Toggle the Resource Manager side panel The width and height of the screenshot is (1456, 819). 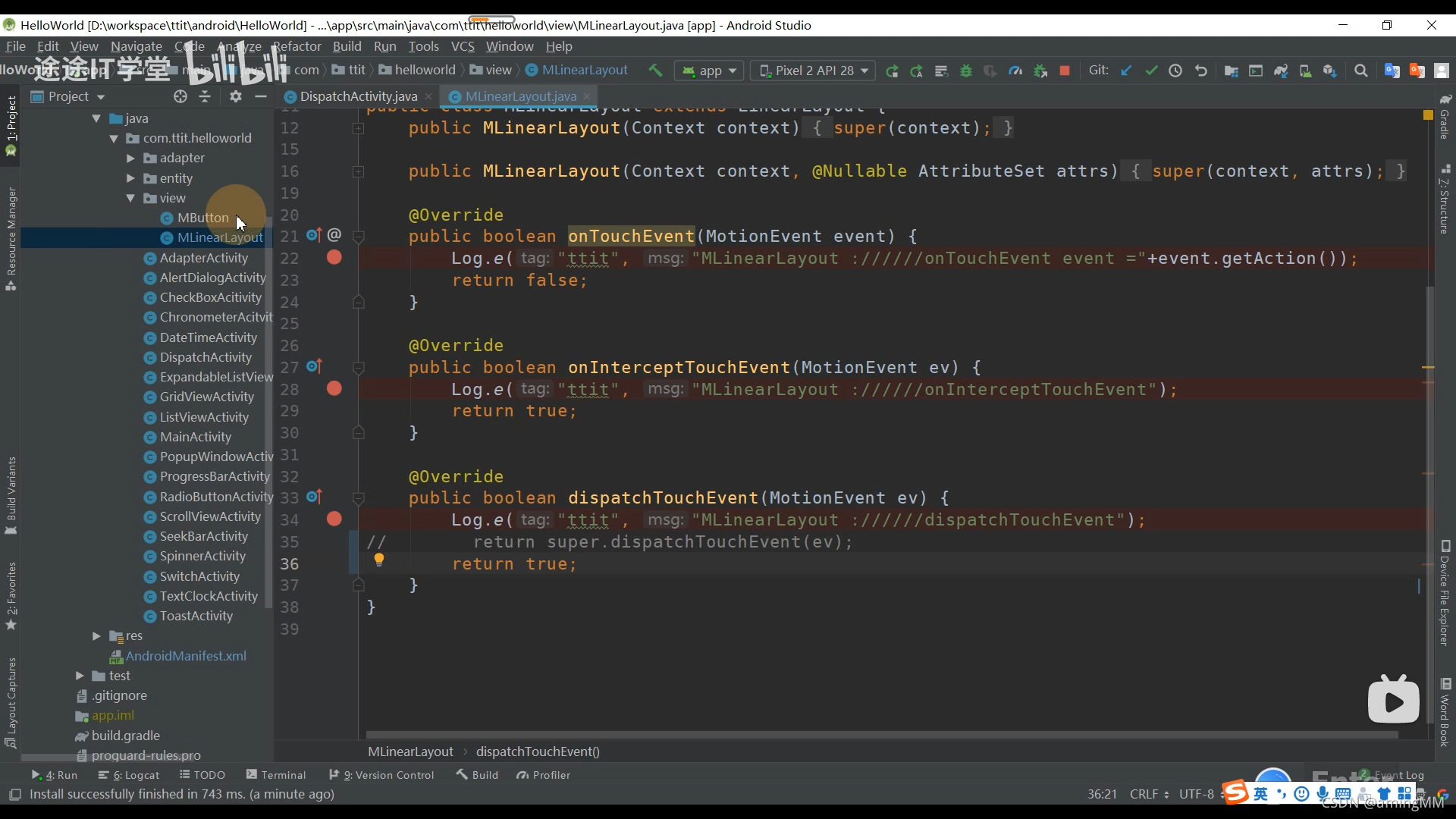click(x=11, y=239)
